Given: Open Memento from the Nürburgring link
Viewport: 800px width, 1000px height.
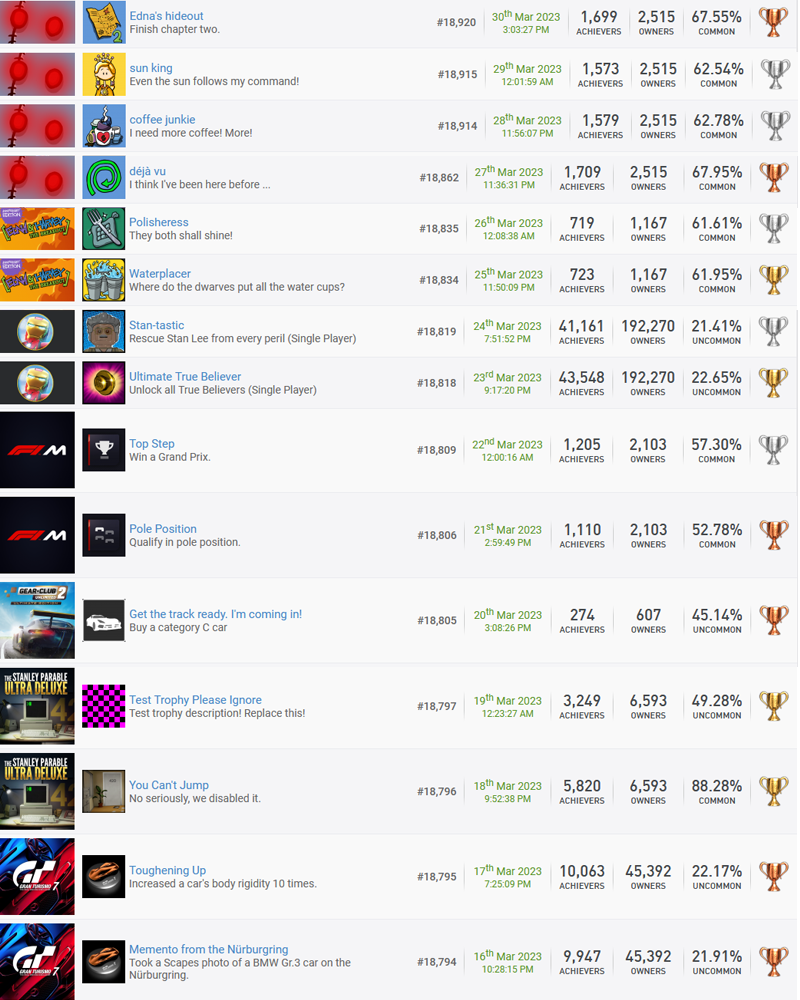Looking at the screenshot, I should [x=209, y=950].
